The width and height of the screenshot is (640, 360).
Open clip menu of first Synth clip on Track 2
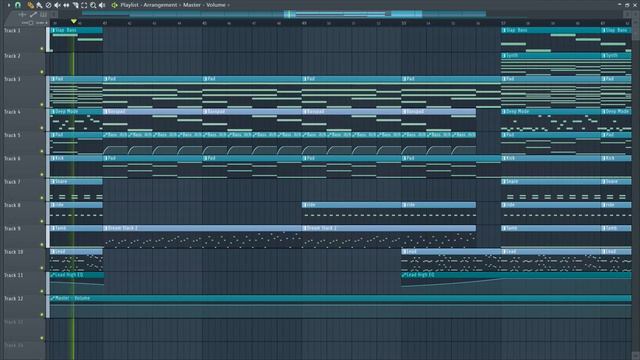[x=504, y=55]
